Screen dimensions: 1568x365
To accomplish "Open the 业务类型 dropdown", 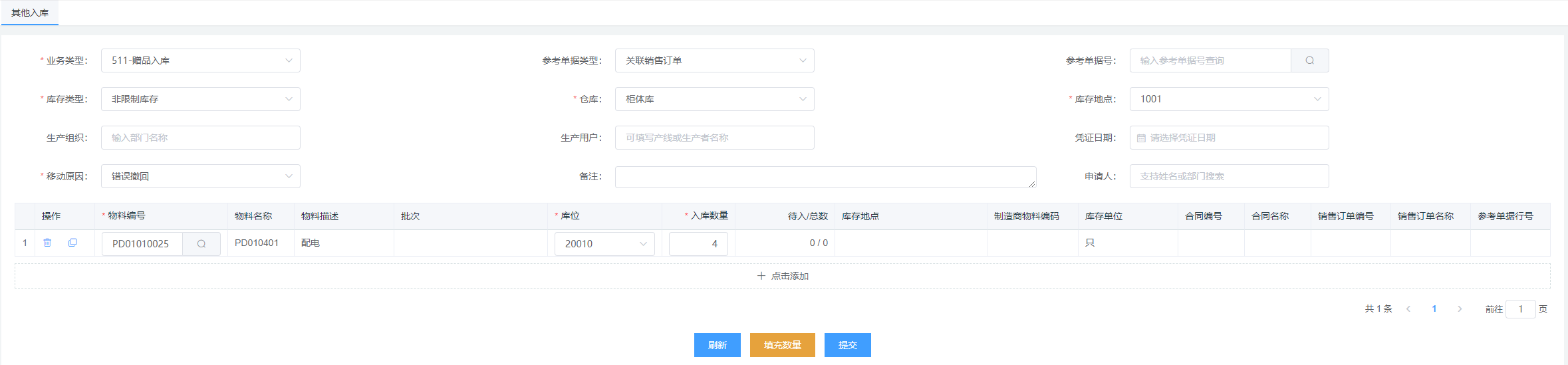I will (x=200, y=61).
